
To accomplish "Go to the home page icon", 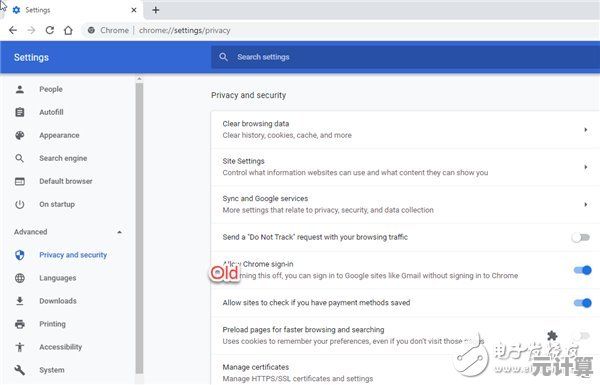I will (68, 30).
